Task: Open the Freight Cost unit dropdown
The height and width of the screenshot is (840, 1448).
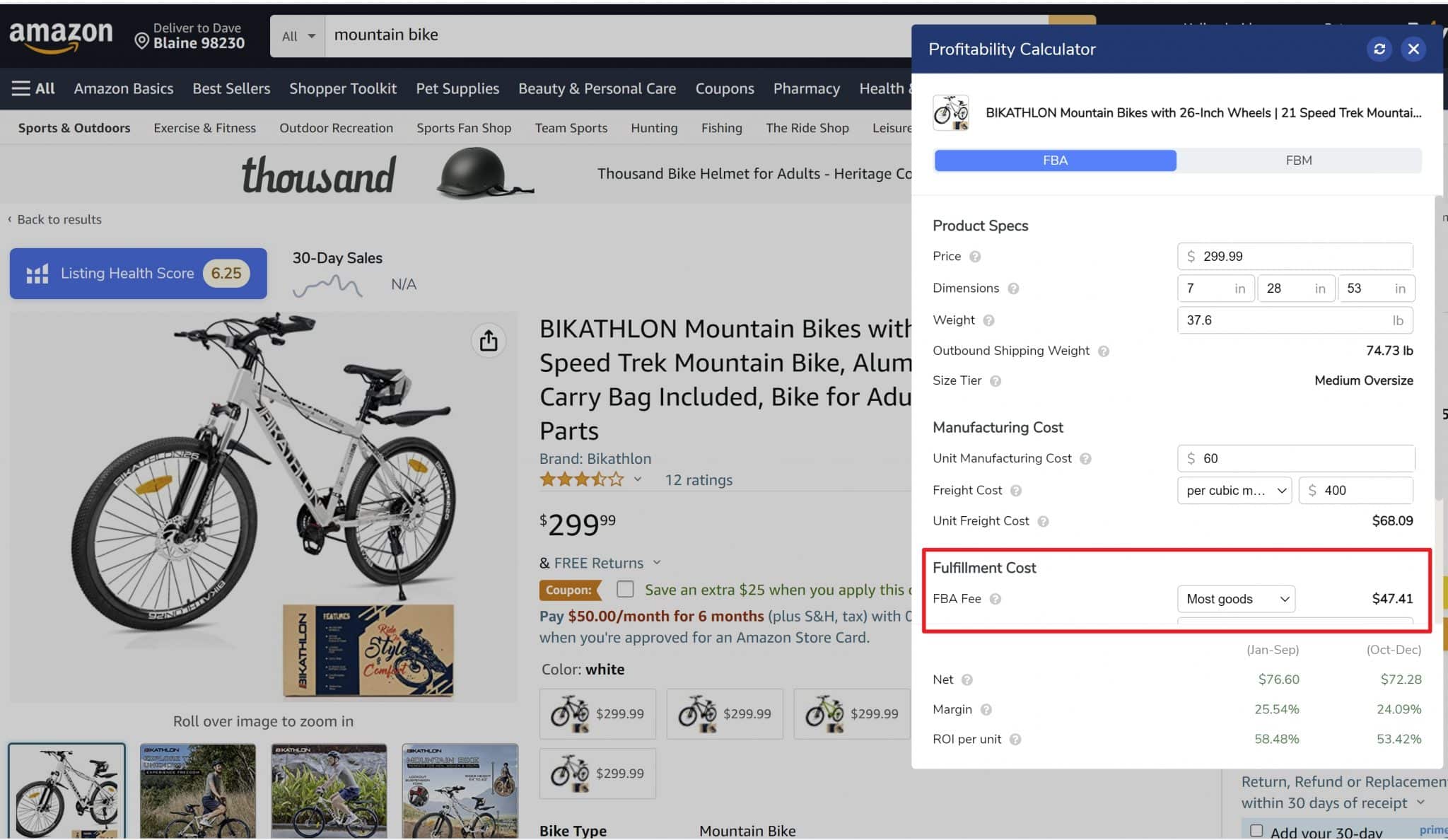Action: (x=1234, y=491)
